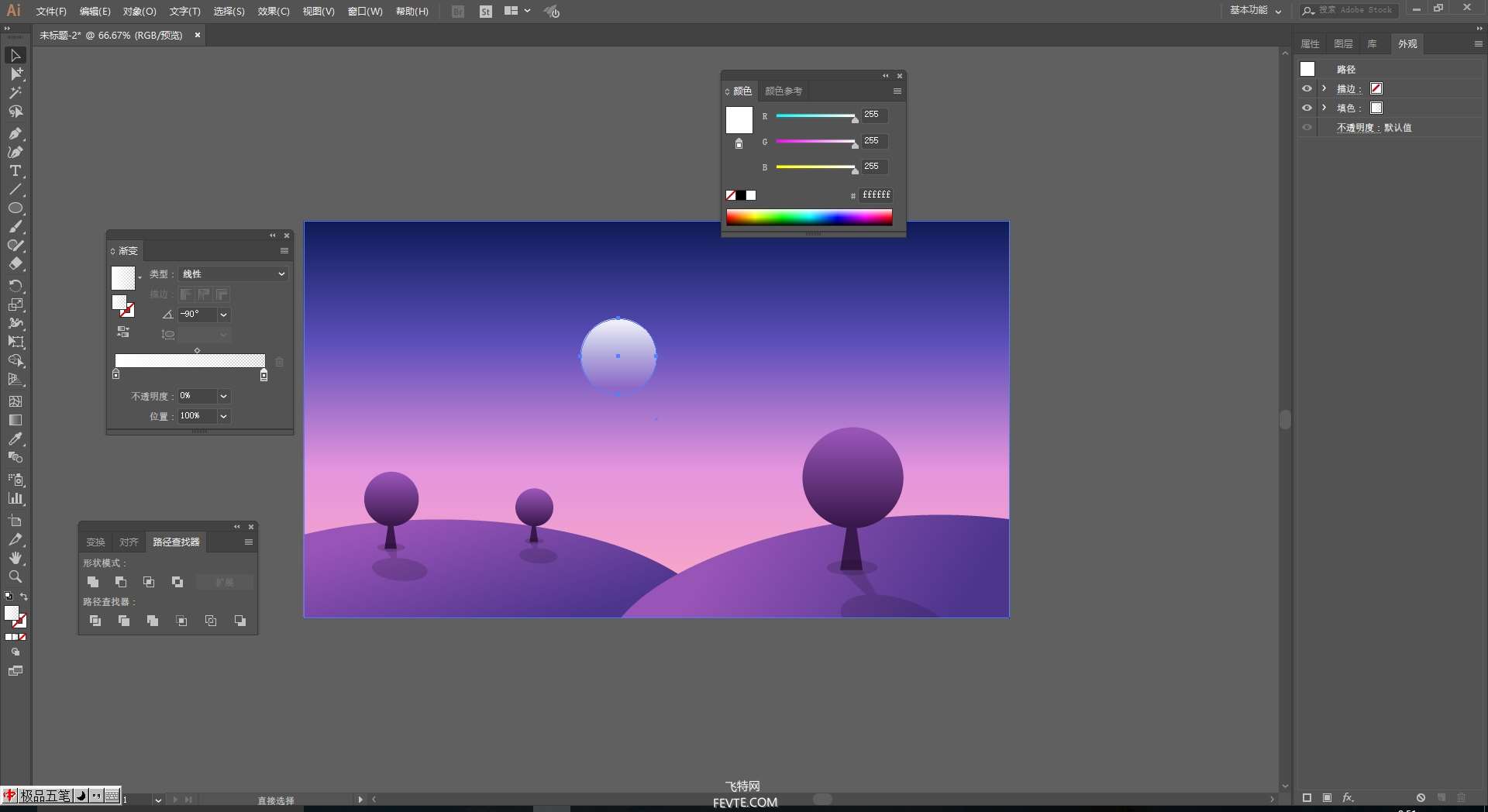Screen dimensions: 1488x812
Task: Select the Eyedropper tool
Action: (15, 439)
